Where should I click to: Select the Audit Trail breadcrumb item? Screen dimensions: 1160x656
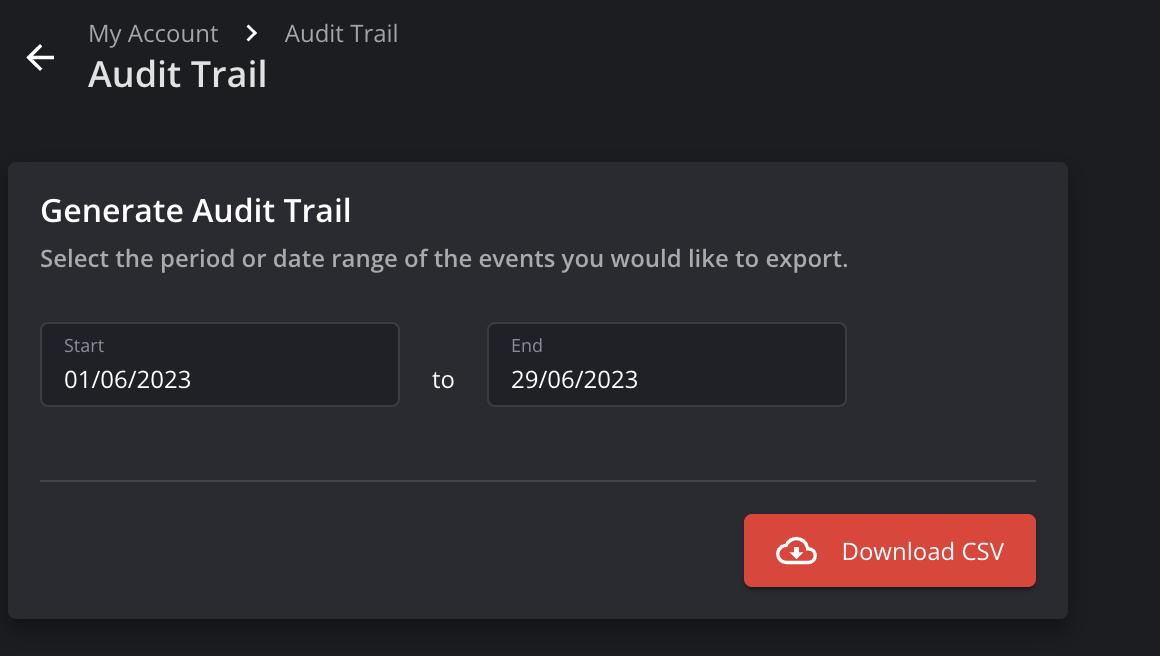(341, 34)
